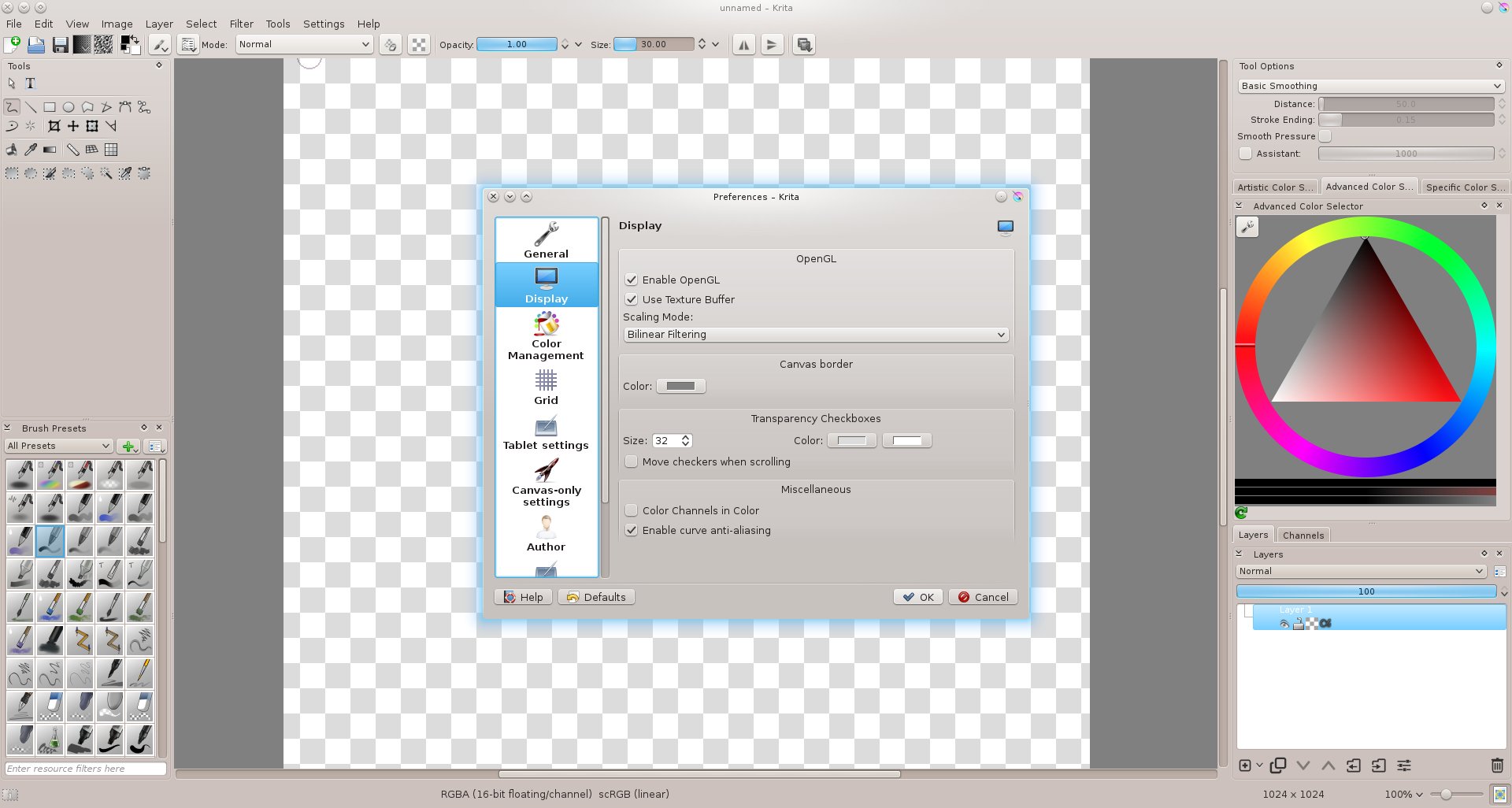The image size is (1512, 808).
Task: Uncheck Enable OpenGL checkbox
Action: [632, 280]
